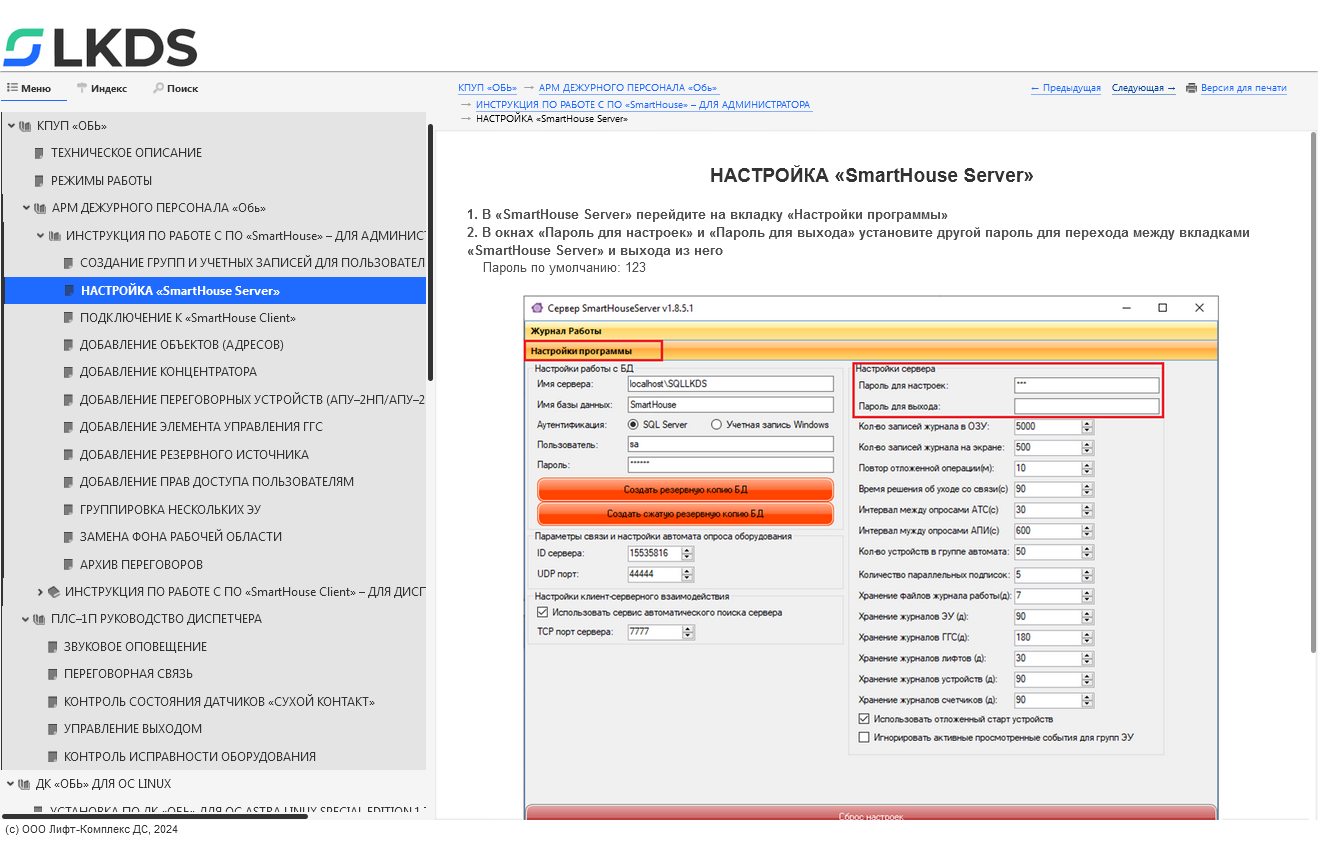1318x843 pixels.
Task: Open Версия для печати link
Action: click(1244, 88)
